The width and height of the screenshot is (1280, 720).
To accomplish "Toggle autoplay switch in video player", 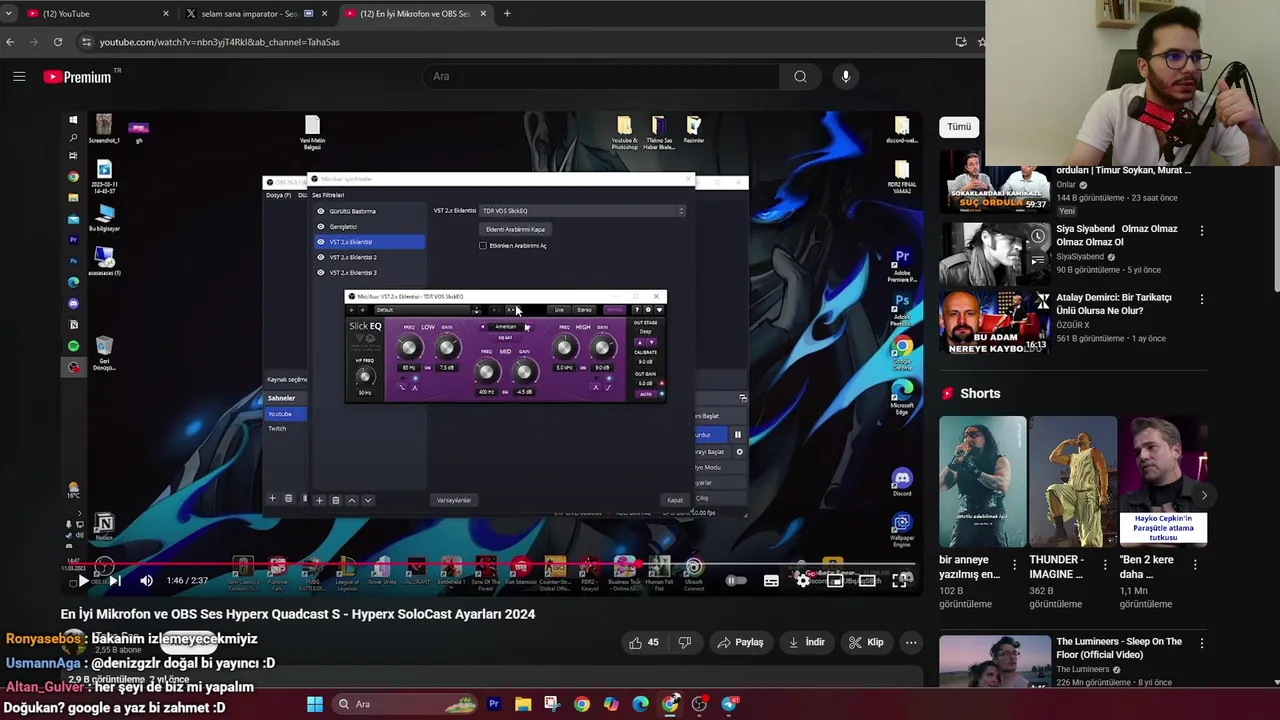I will (735, 580).
